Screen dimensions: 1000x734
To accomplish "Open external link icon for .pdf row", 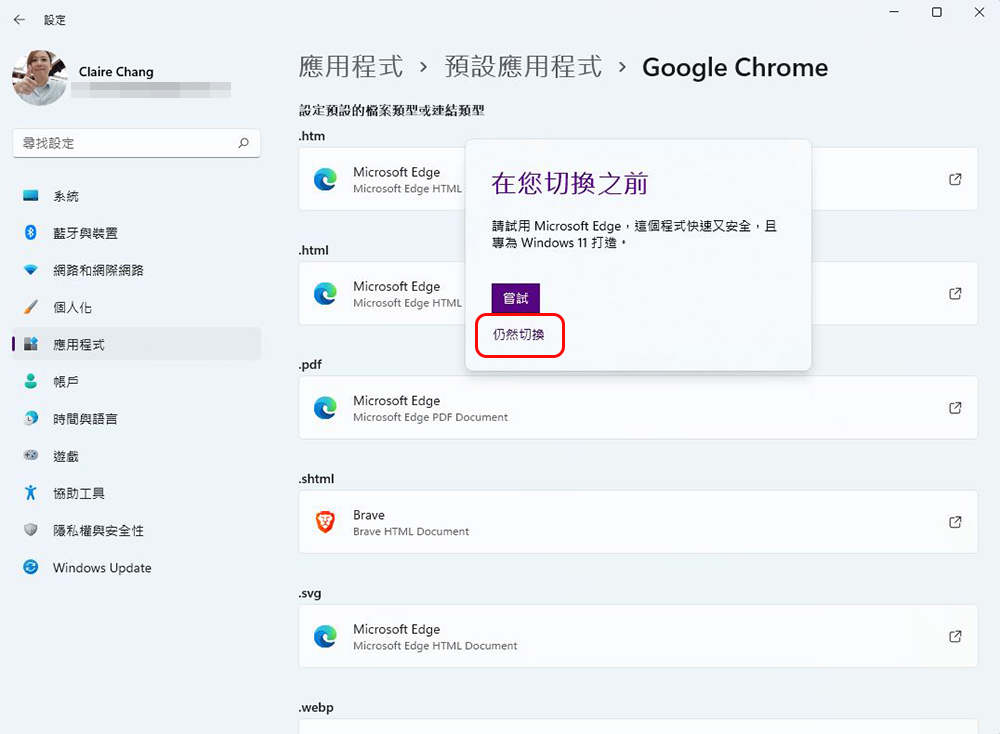I will [x=955, y=407].
